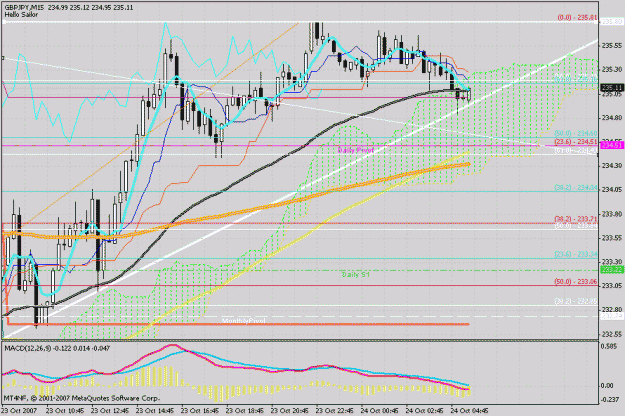Screen dimensions: 625x416
Task: Click the '23 Oct 12:45' time label
Action: pos(110,411)
